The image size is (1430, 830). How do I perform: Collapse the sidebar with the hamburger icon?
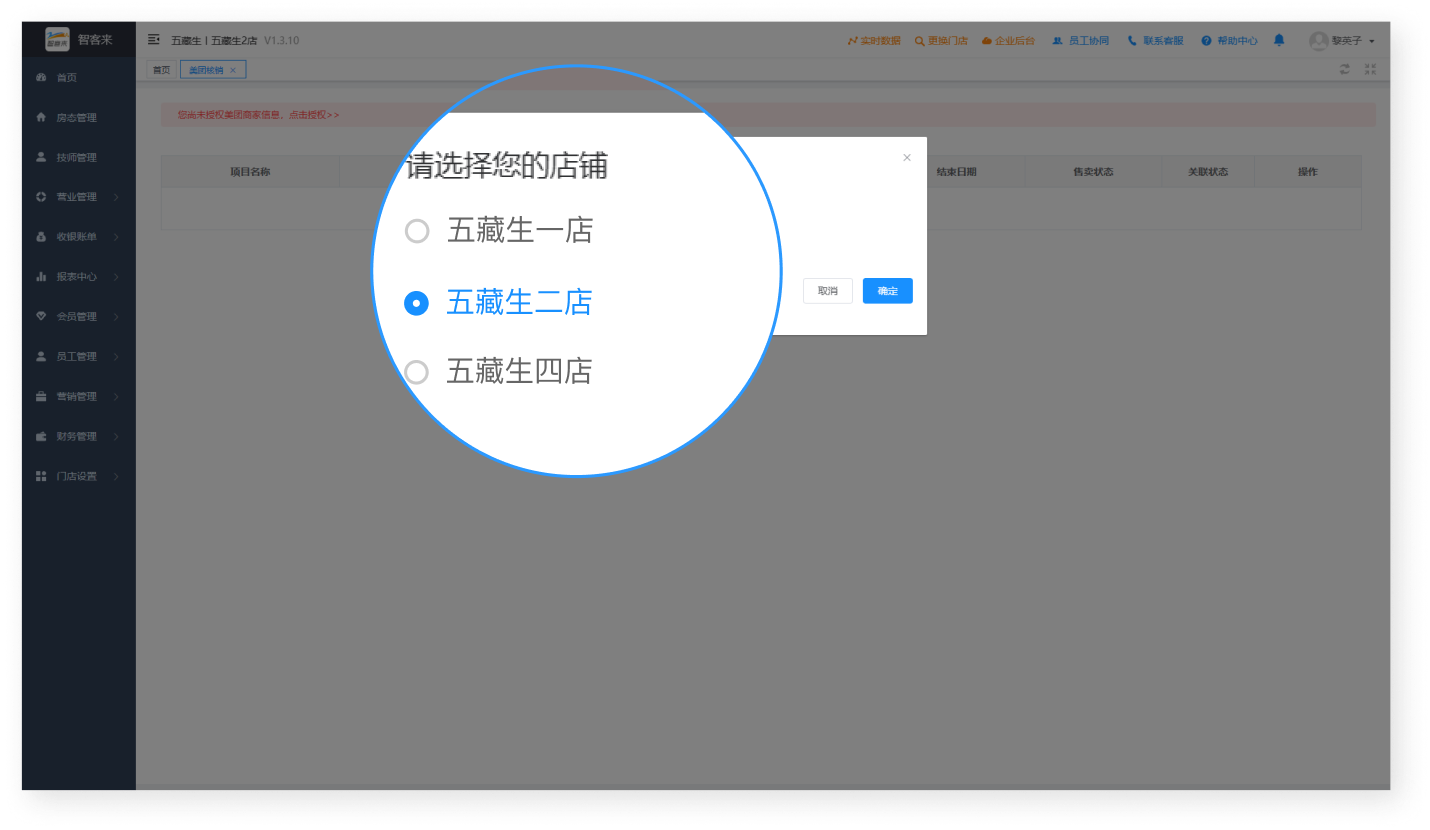pos(154,40)
